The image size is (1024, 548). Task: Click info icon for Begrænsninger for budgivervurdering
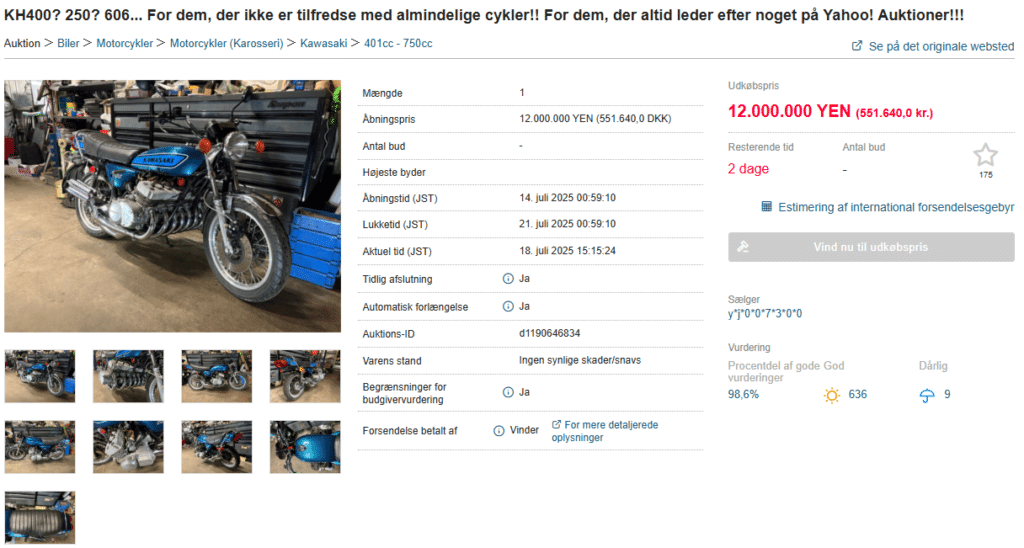coord(508,392)
